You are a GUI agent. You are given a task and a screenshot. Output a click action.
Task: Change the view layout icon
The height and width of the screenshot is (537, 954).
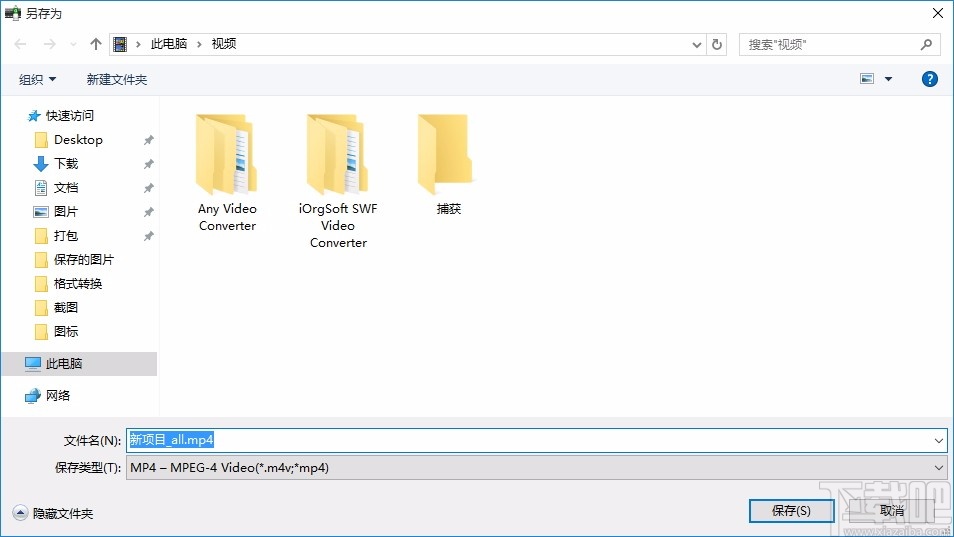pos(867,78)
